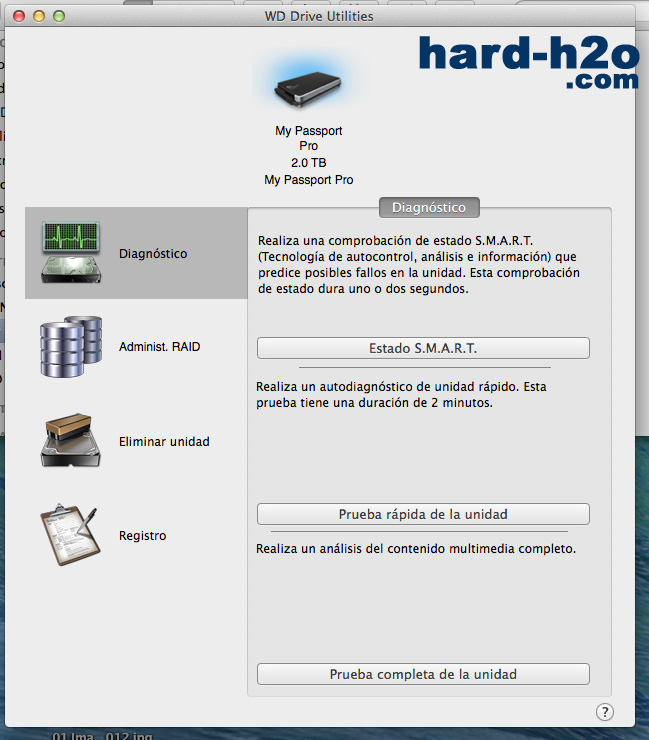Select the Diagnóstico tab header
This screenshot has height=740, width=649.
[429, 208]
